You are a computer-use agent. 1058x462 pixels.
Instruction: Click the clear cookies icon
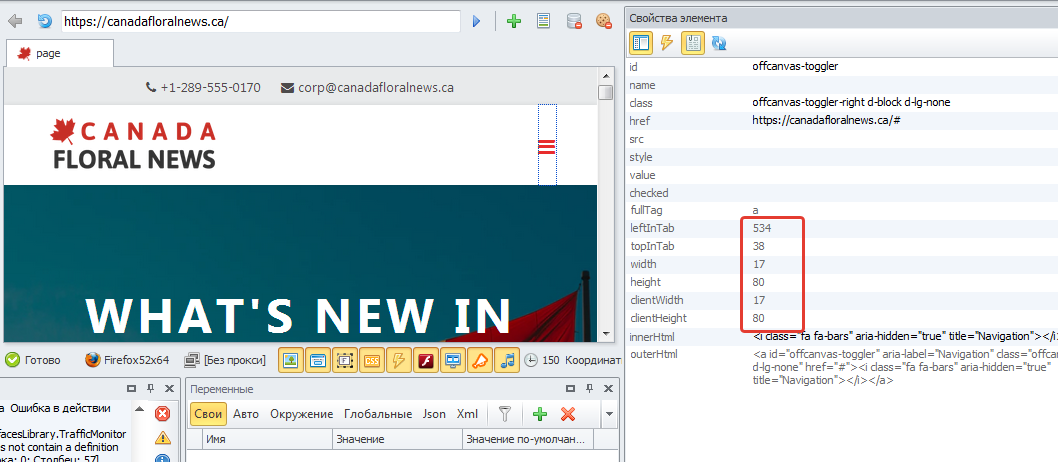[x=603, y=22]
